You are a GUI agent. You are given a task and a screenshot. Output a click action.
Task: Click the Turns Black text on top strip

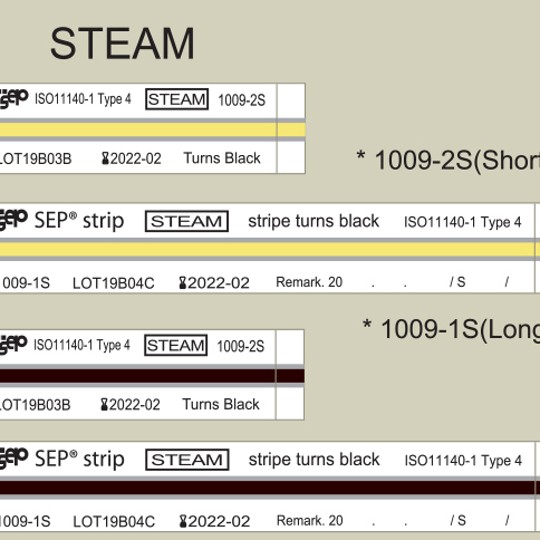tap(222, 158)
